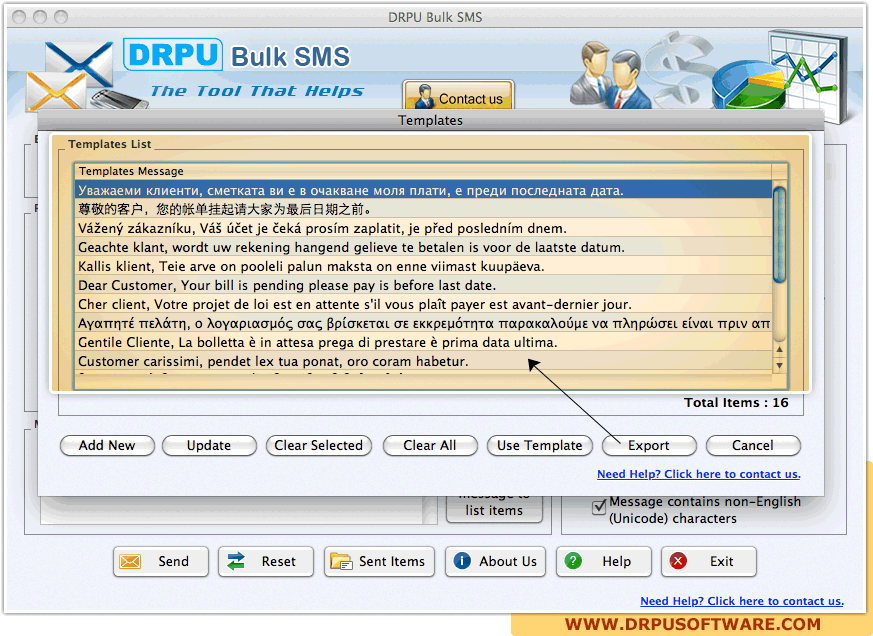Click the templates list scrollbar thumb
This screenshot has height=636, width=873.
click(779, 234)
